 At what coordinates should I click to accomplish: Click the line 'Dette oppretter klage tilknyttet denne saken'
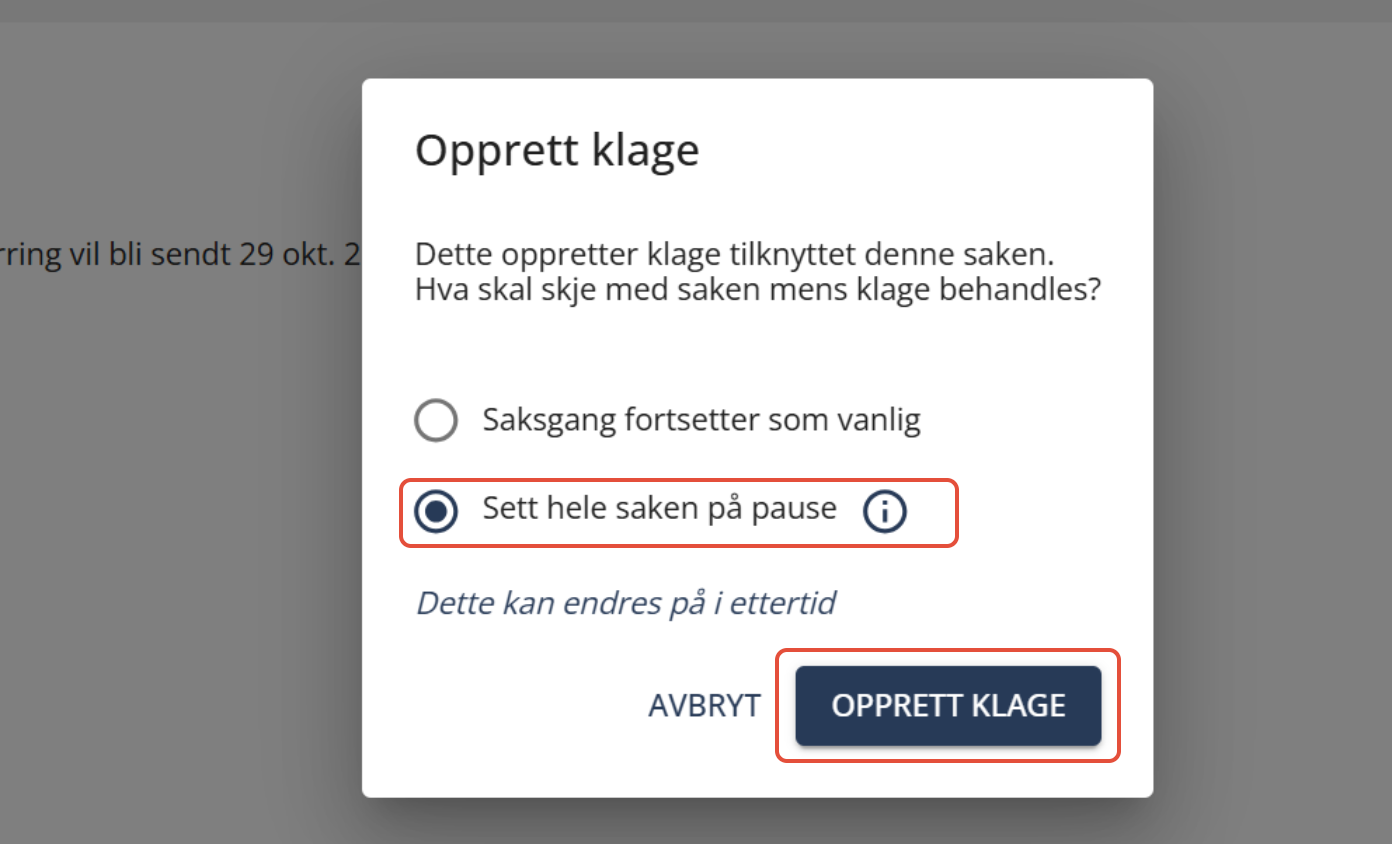click(x=734, y=254)
